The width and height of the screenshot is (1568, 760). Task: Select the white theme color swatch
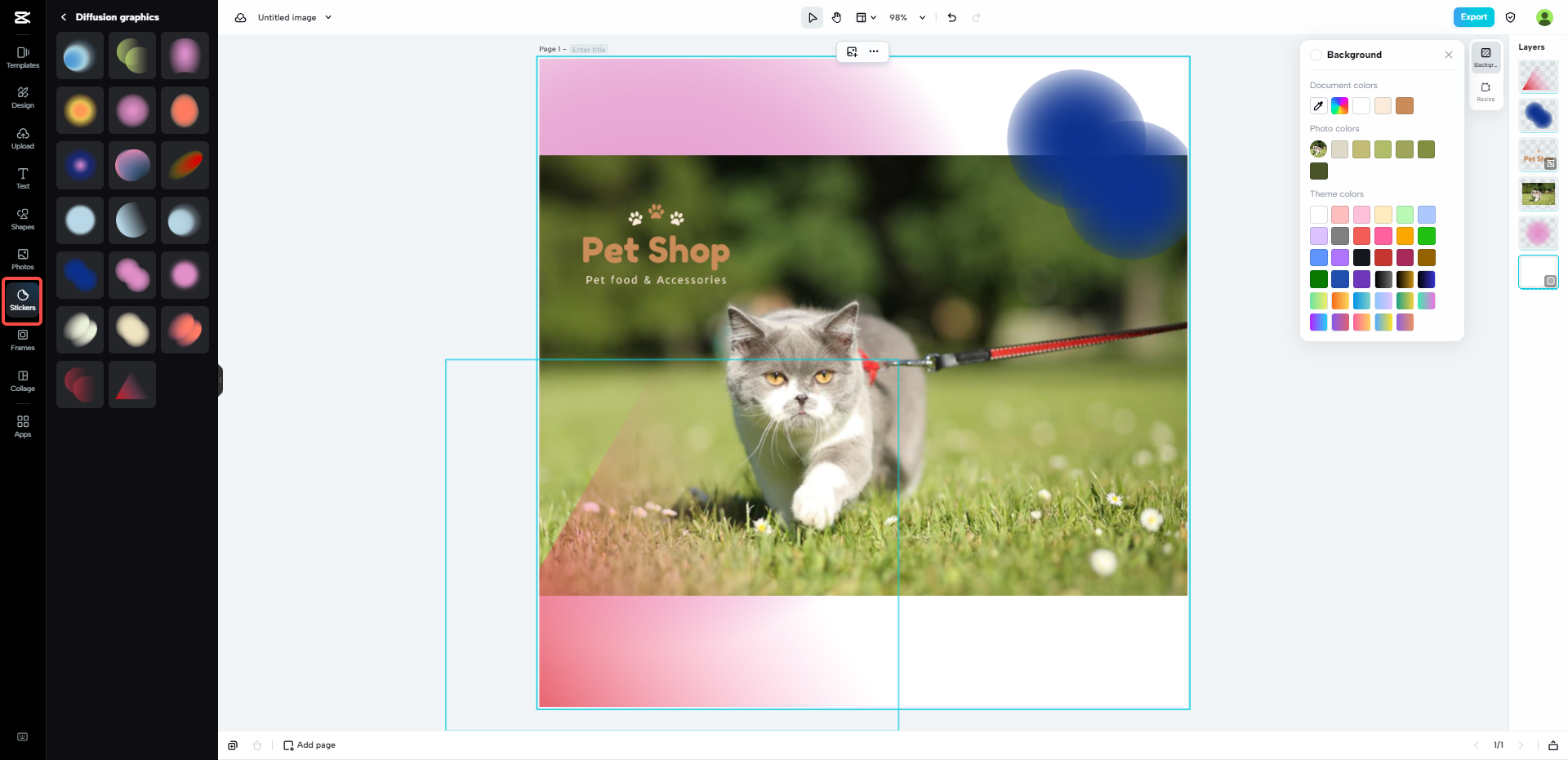click(x=1319, y=215)
